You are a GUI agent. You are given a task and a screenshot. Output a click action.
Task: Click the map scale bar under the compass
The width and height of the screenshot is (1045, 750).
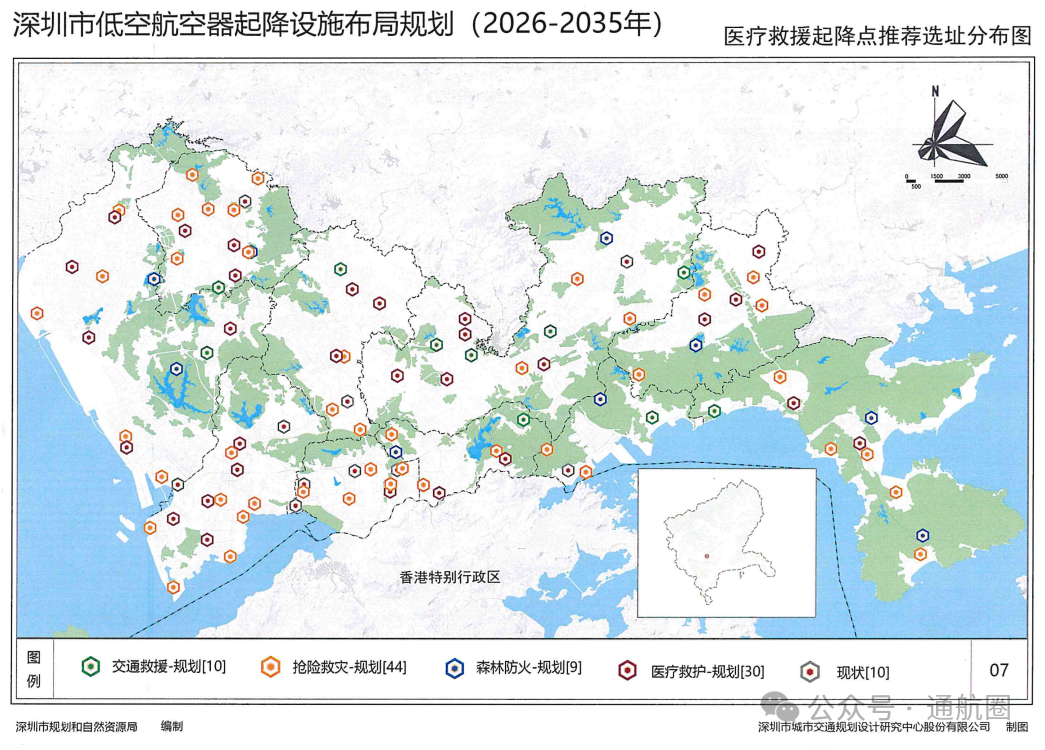(x=957, y=180)
